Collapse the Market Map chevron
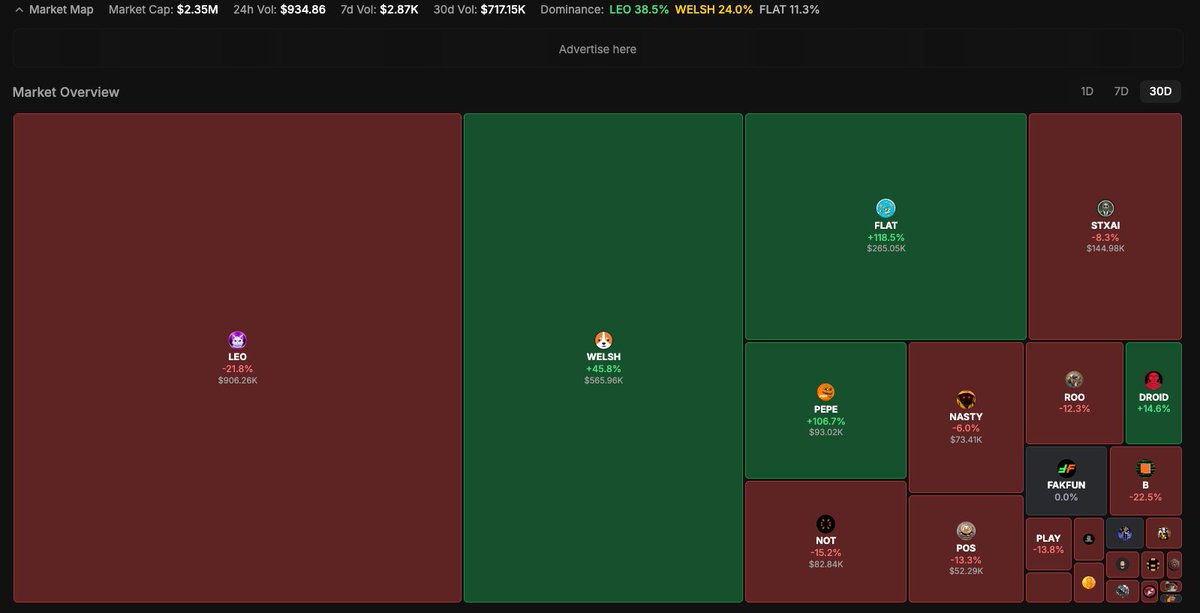 click(x=20, y=9)
